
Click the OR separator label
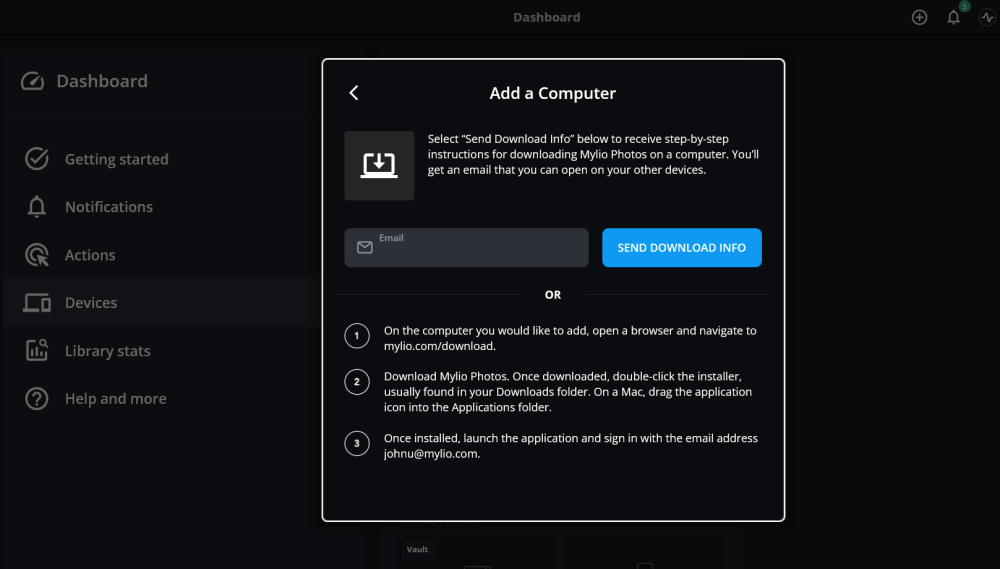pyautogui.click(x=553, y=295)
